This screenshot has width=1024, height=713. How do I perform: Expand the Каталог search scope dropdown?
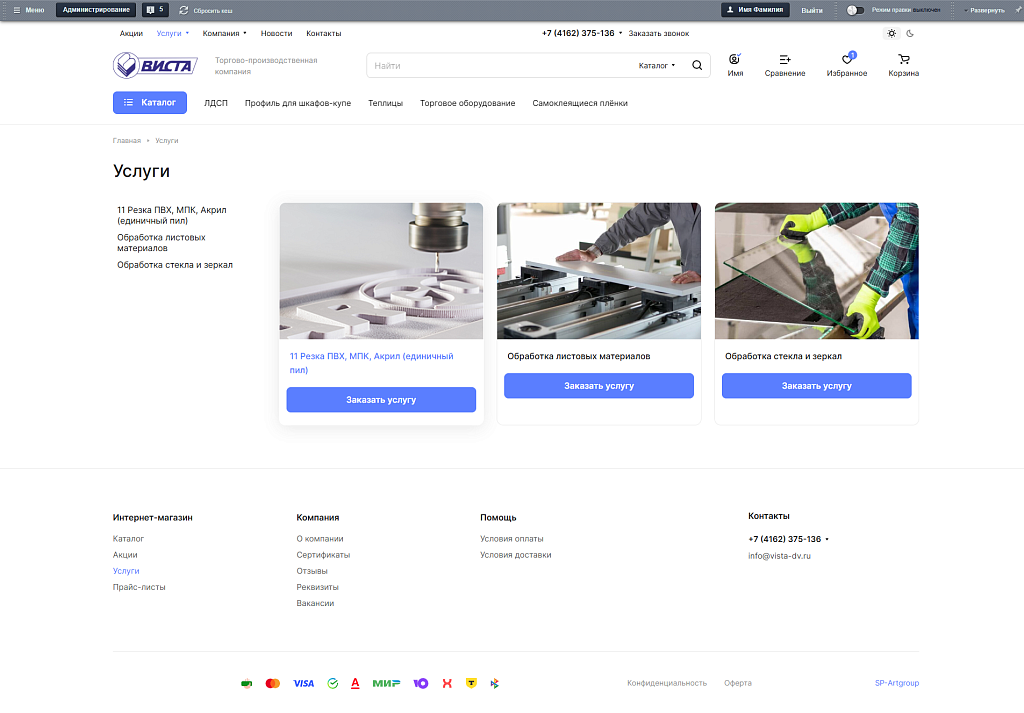(x=657, y=65)
